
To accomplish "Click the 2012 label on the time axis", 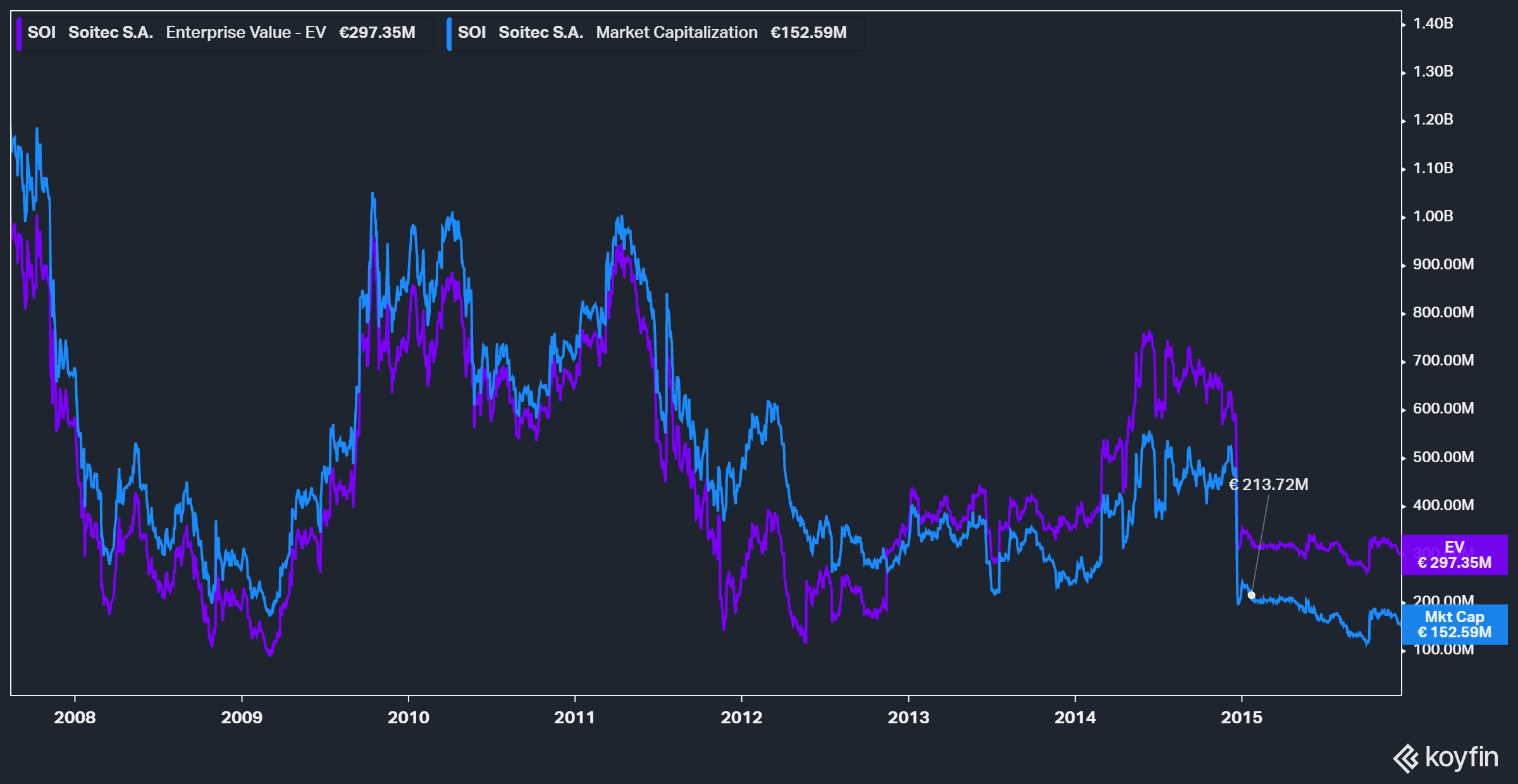I will [x=741, y=718].
